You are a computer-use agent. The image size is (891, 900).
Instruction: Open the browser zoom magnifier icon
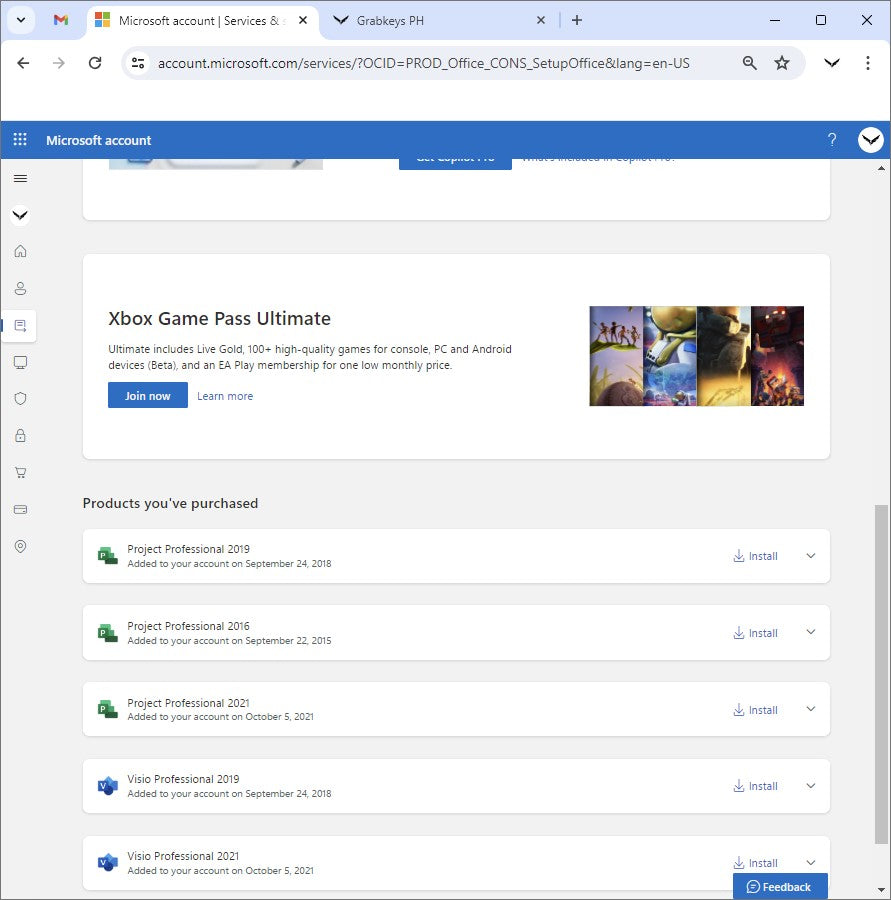pyautogui.click(x=749, y=63)
